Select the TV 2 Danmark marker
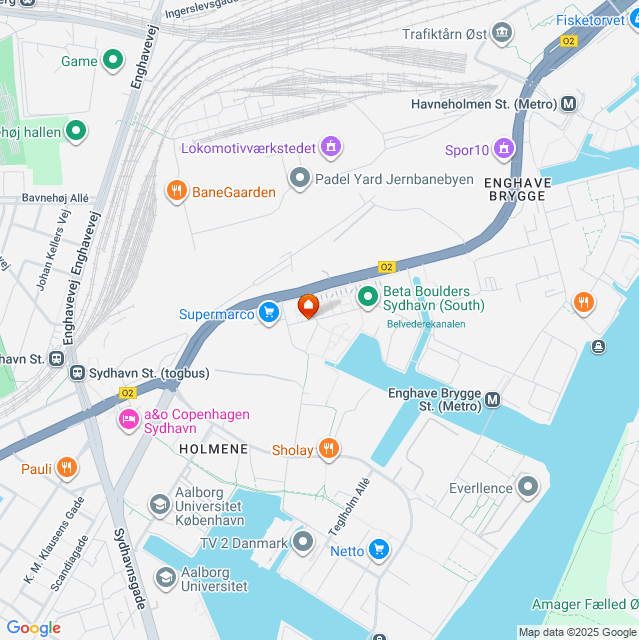The height and width of the screenshot is (640, 639). point(303,543)
